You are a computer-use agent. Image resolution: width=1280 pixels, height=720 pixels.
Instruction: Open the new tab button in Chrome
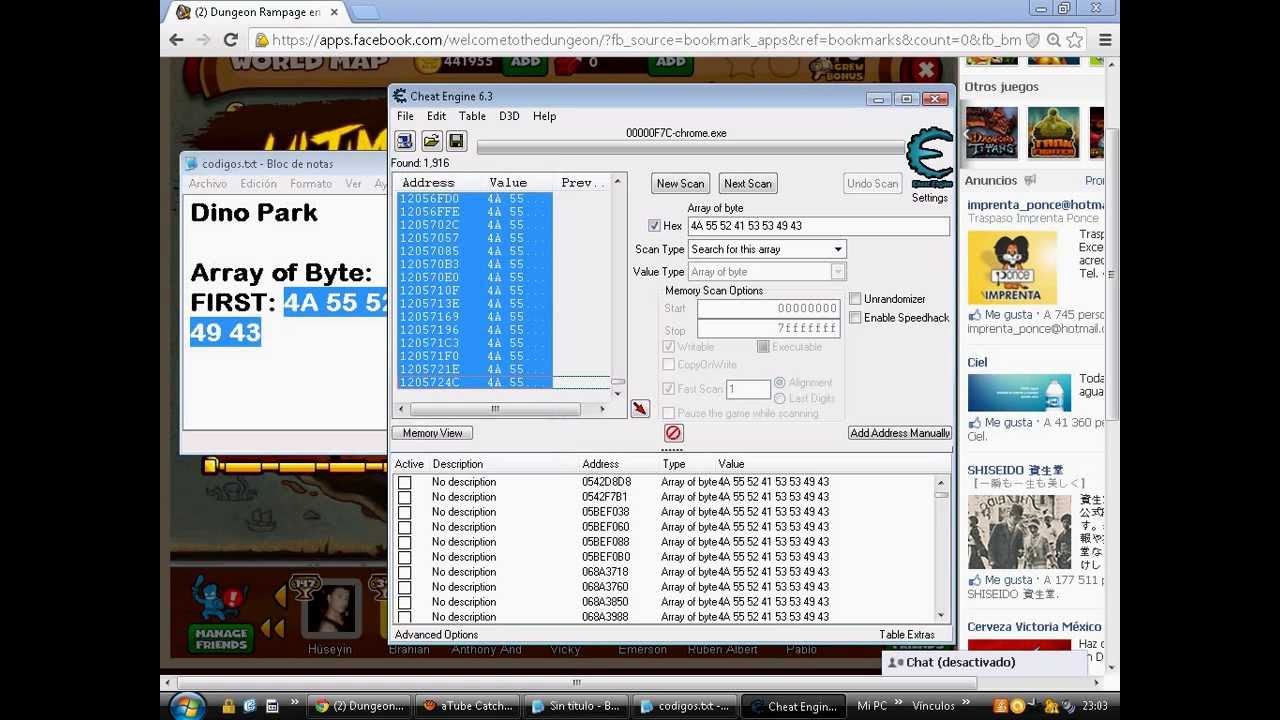point(364,12)
